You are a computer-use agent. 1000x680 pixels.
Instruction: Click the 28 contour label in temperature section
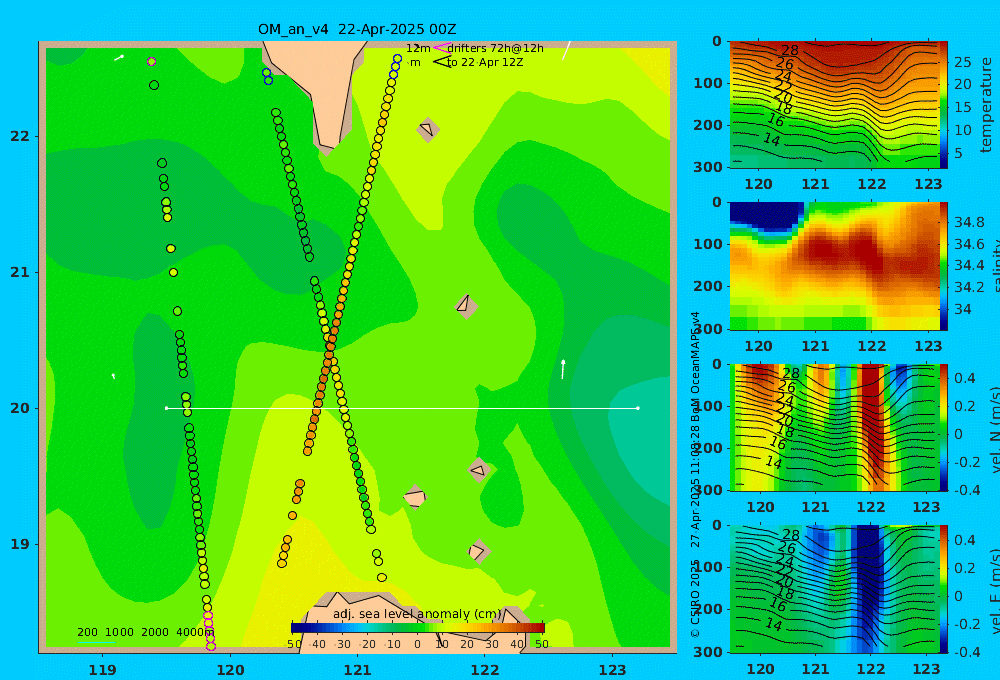pos(790,50)
